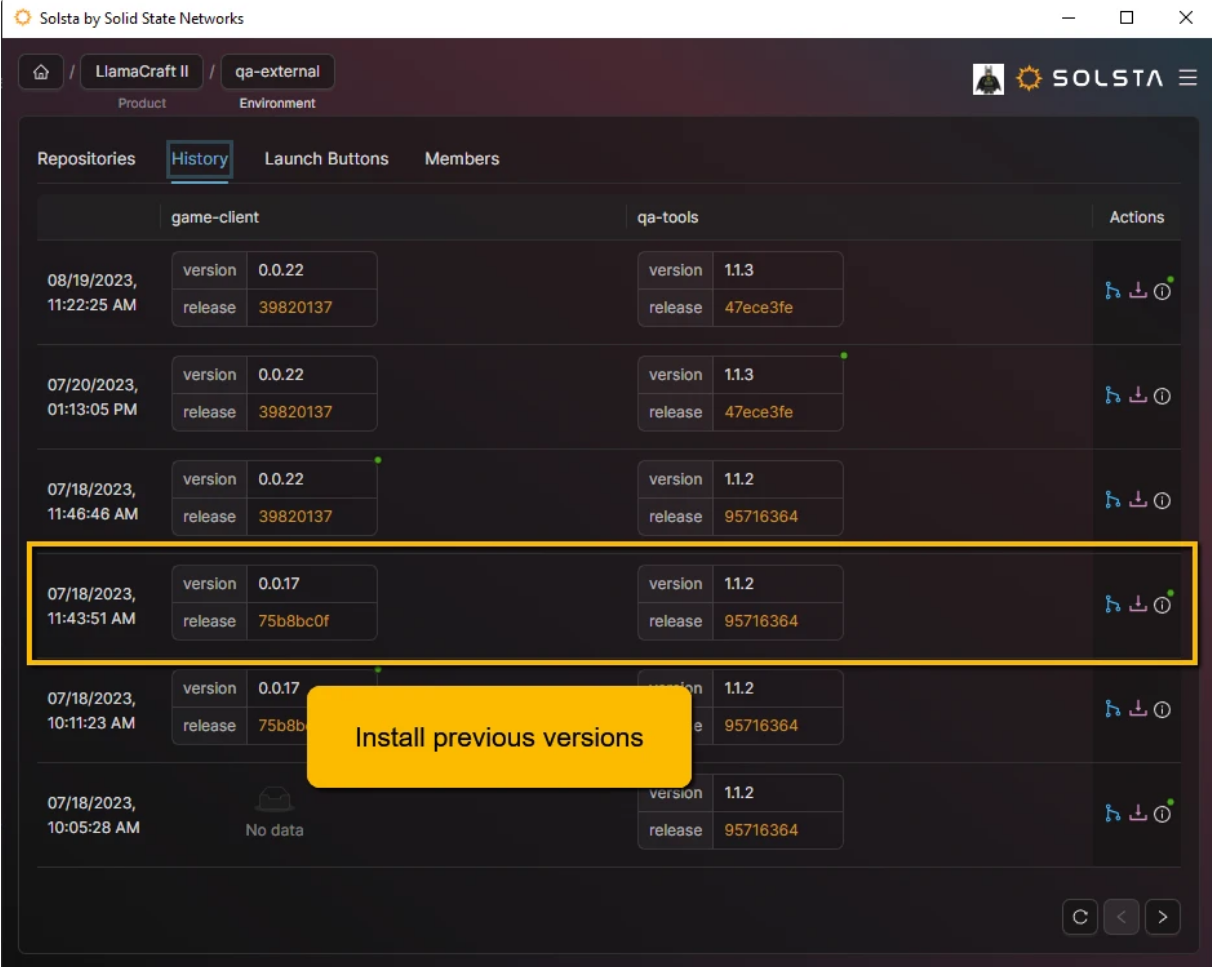This screenshot has width=1212, height=967.
Task: Click qa-tools version 1.1.3 in 07/20/2023 row
Action: [739, 375]
